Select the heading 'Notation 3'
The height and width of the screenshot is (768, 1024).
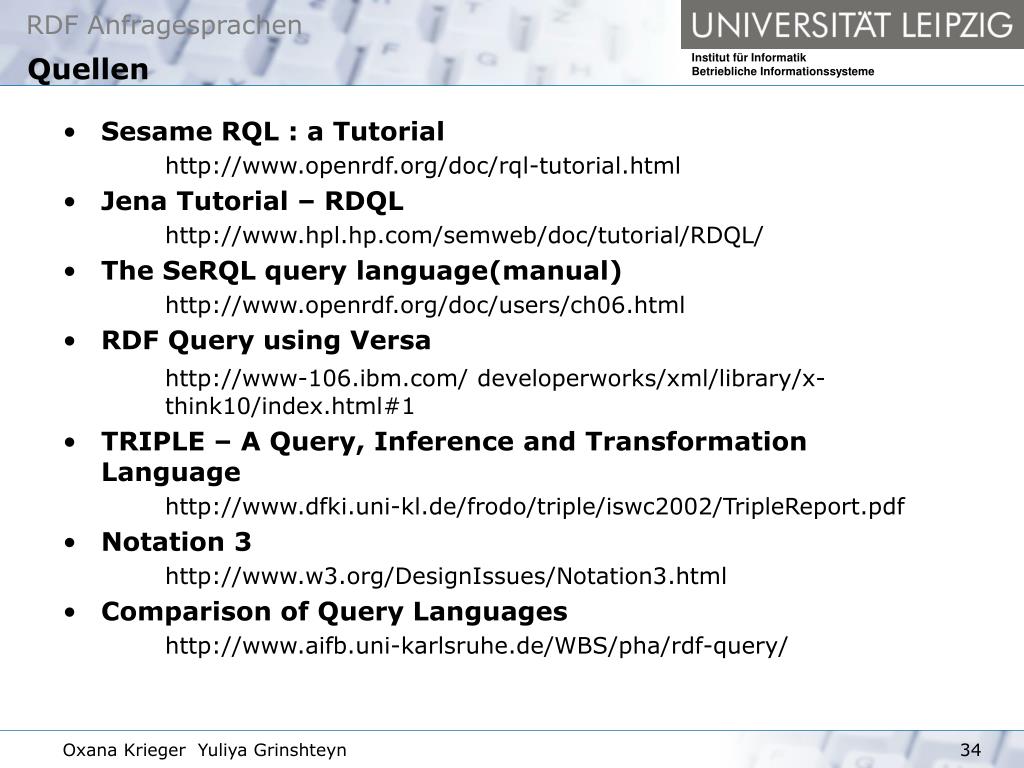tap(176, 542)
